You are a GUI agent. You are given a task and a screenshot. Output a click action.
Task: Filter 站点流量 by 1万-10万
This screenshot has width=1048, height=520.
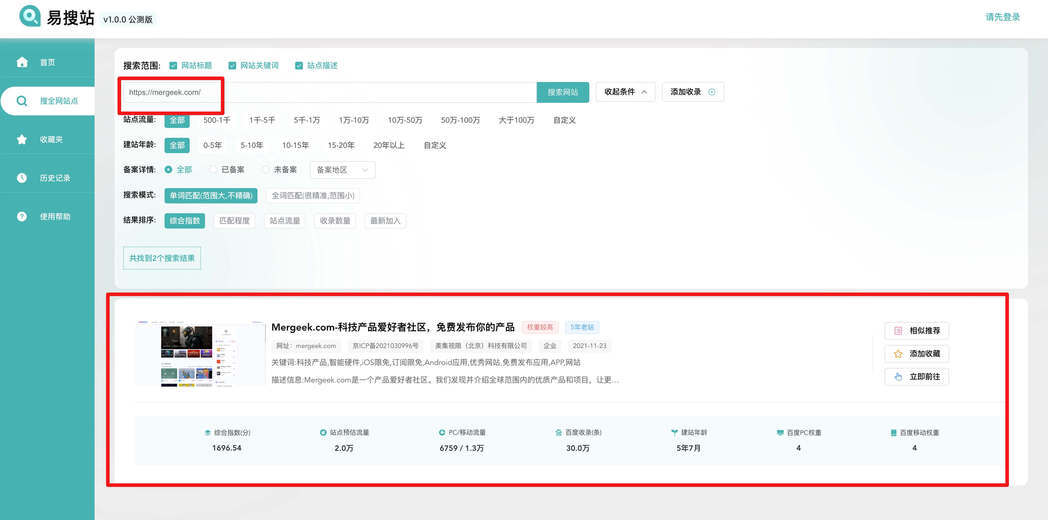tap(354, 120)
